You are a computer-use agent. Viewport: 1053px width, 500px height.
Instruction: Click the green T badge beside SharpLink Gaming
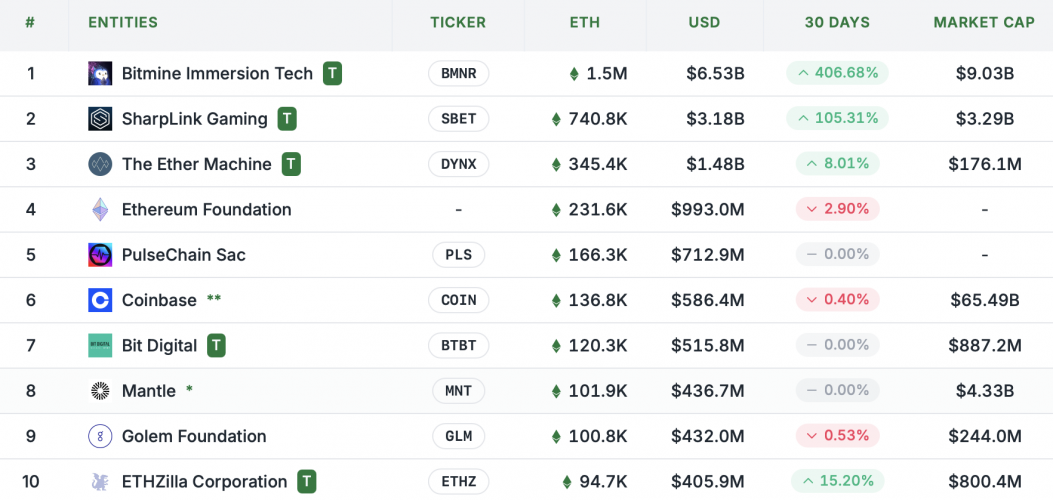(287, 119)
